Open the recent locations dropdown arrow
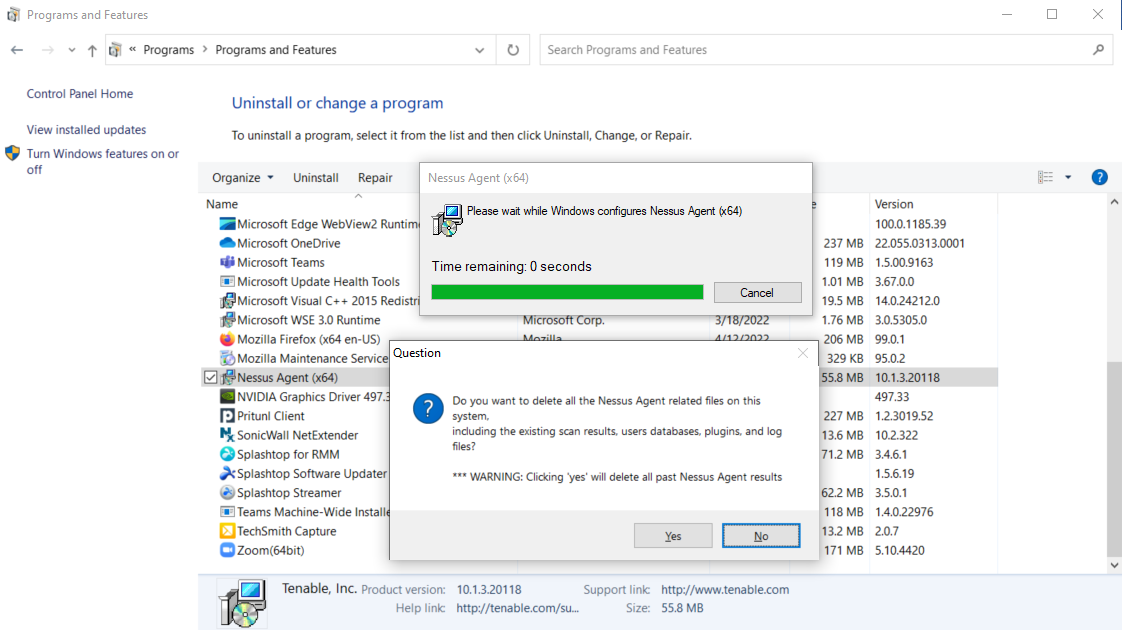Screen dimensions: 1122x630 72,50
